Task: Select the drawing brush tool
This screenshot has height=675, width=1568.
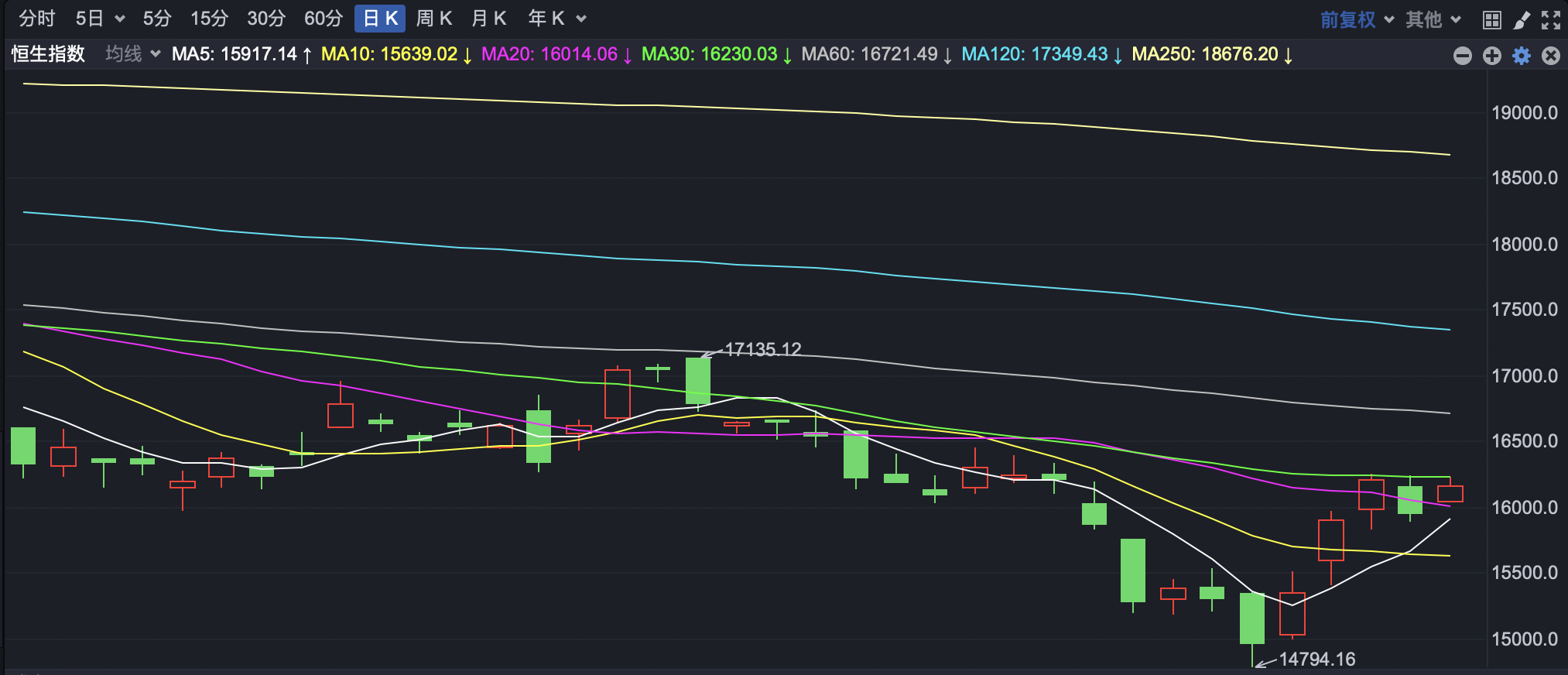Action: [1521, 19]
